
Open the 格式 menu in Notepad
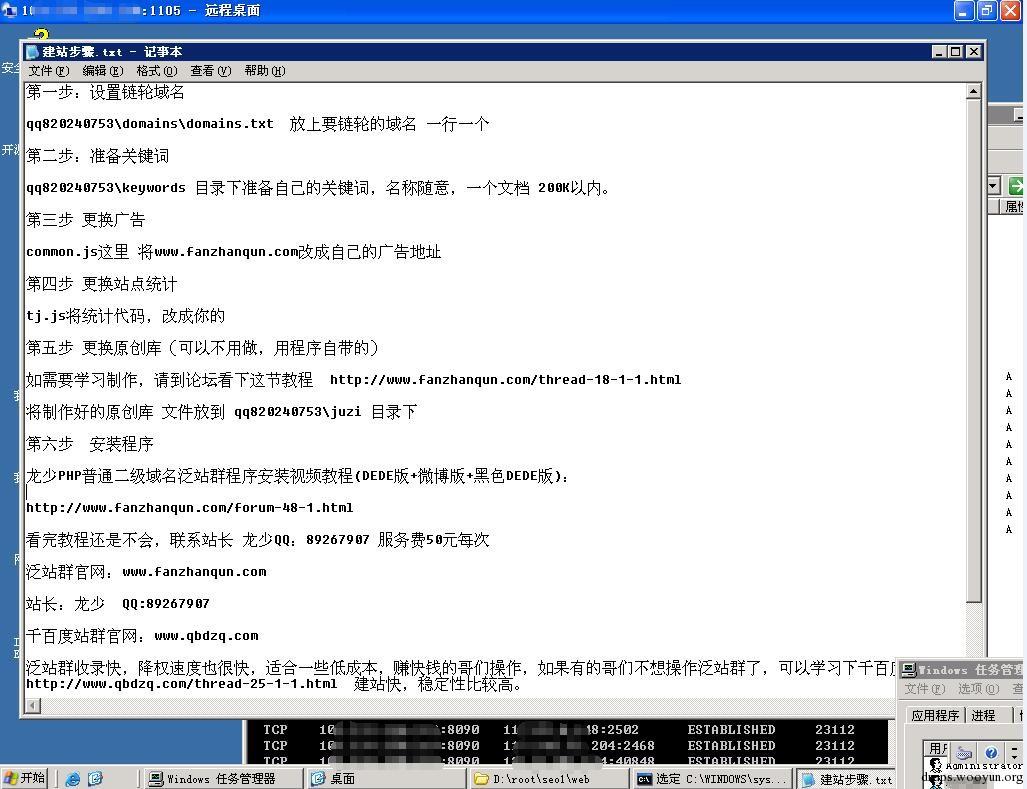(x=157, y=71)
